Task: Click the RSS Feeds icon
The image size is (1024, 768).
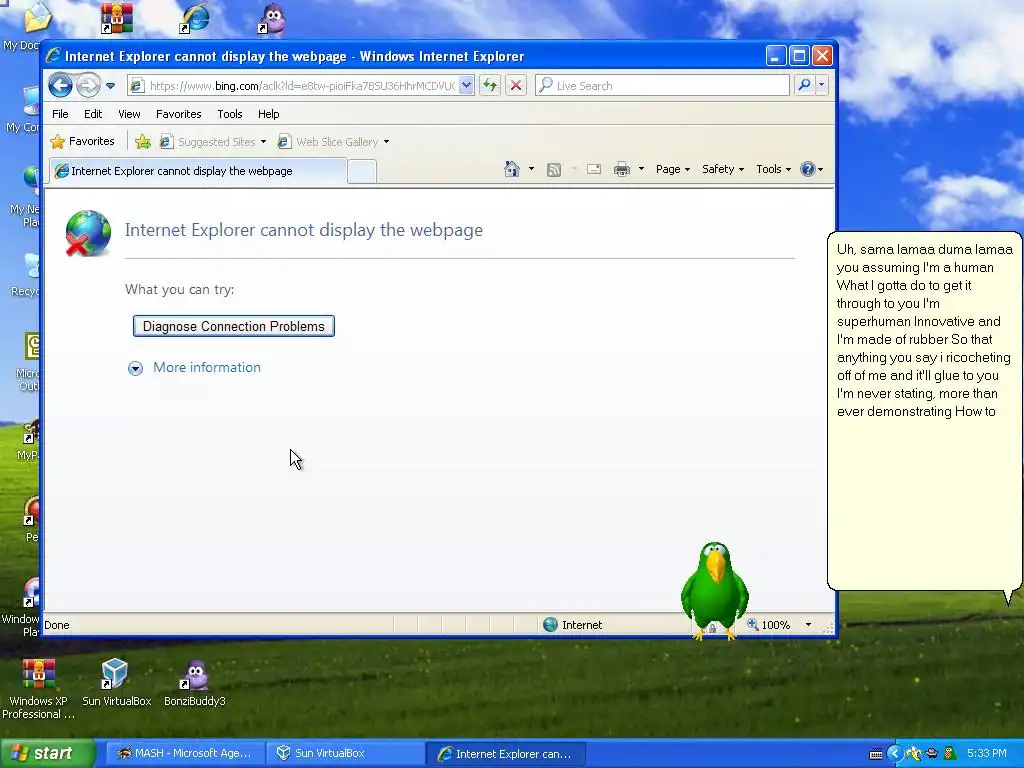Action: pyautogui.click(x=554, y=170)
